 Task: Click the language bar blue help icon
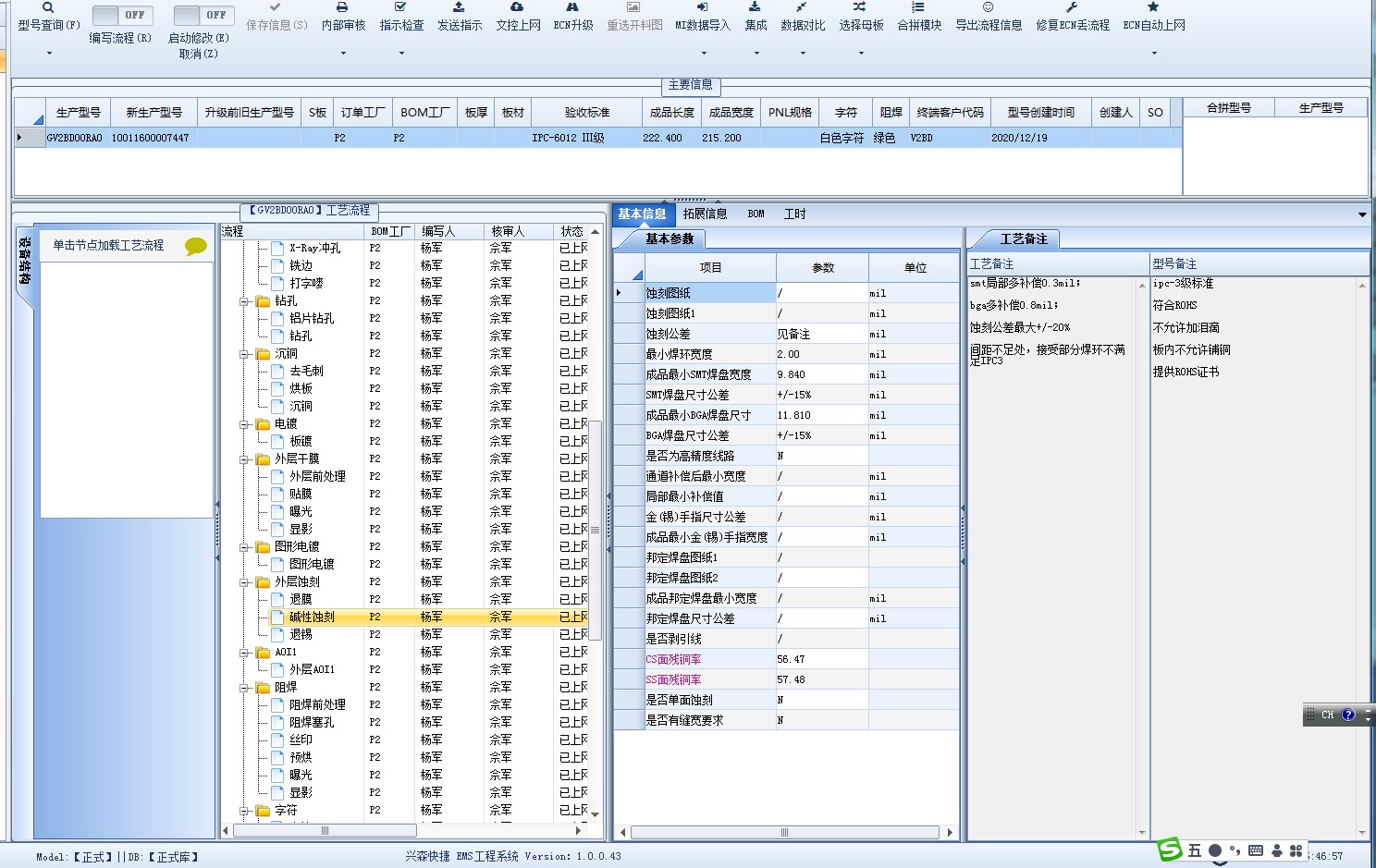[1348, 715]
